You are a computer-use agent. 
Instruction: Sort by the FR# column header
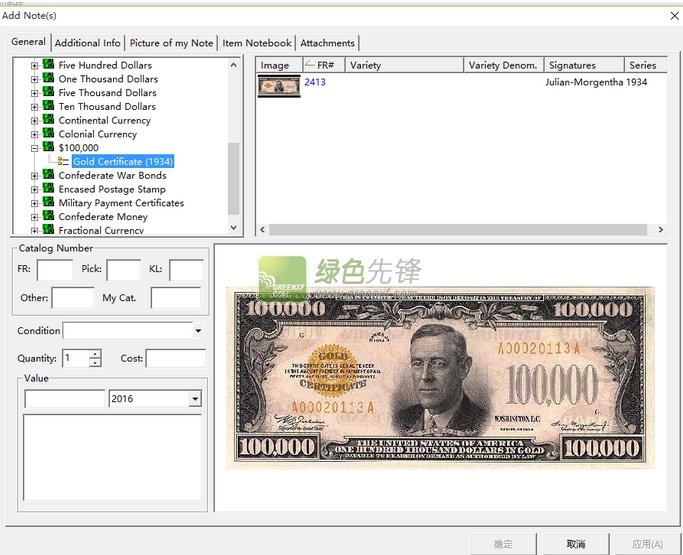[324, 65]
